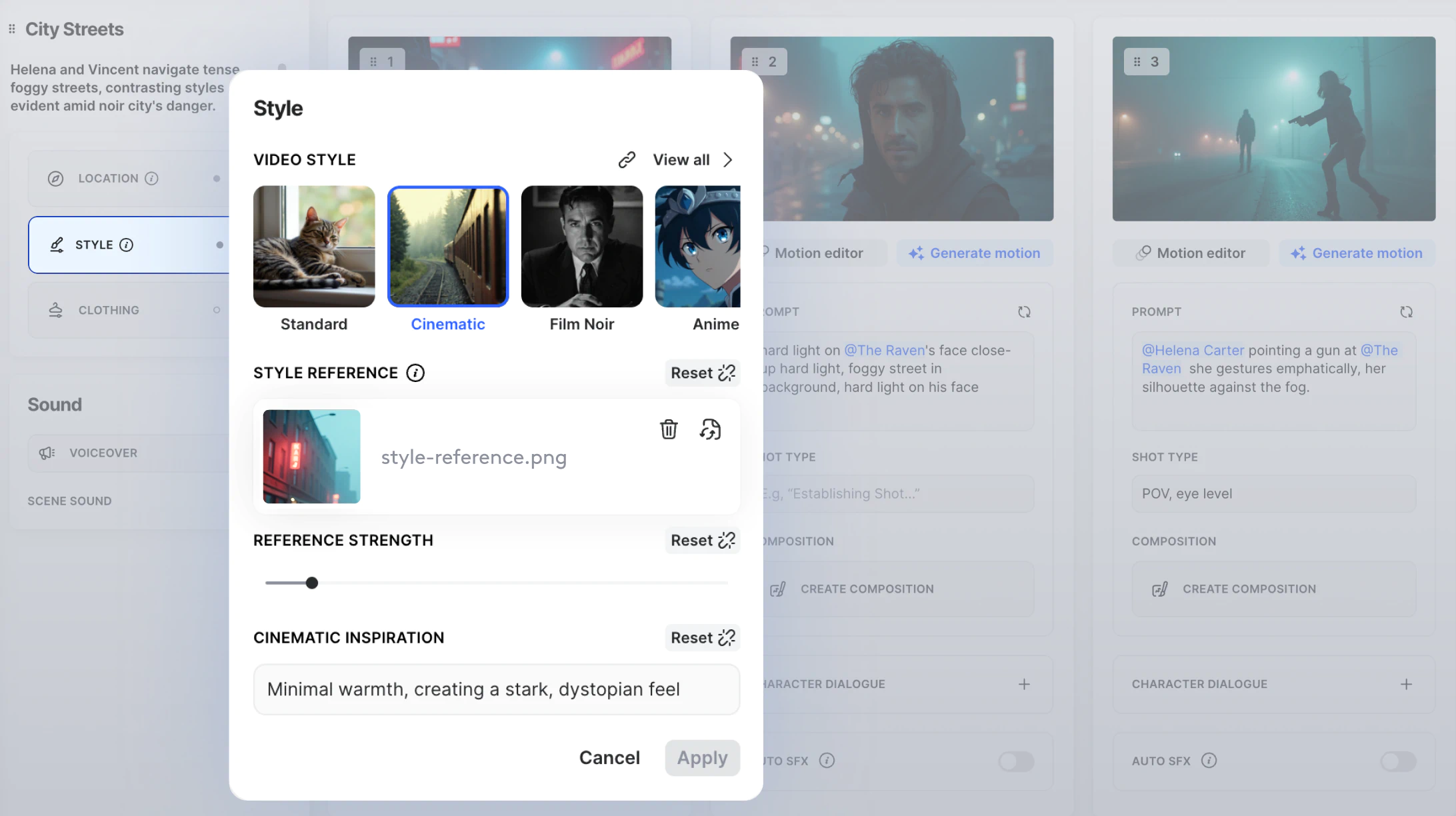Select the Standard video style thumbnail

click(314, 247)
